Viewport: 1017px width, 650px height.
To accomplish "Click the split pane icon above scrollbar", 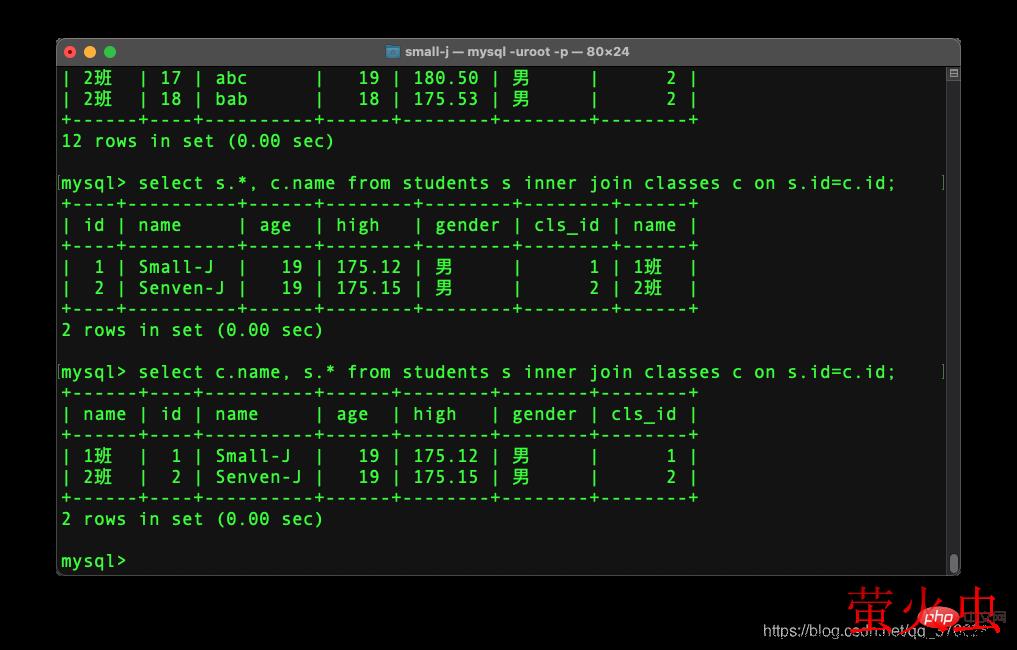I will (954, 74).
